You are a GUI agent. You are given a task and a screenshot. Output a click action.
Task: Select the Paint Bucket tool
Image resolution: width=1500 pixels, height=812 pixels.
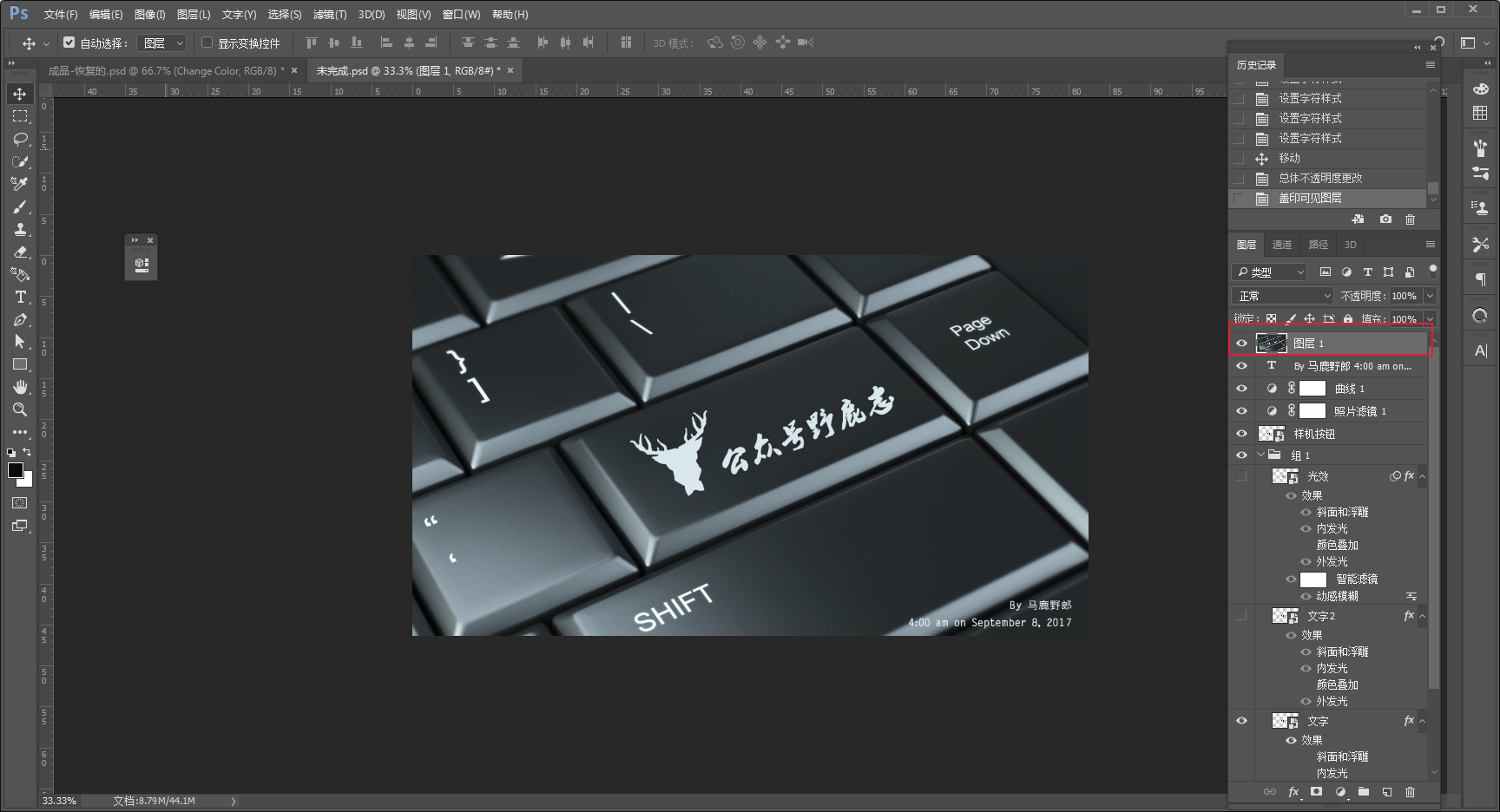[19, 274]
